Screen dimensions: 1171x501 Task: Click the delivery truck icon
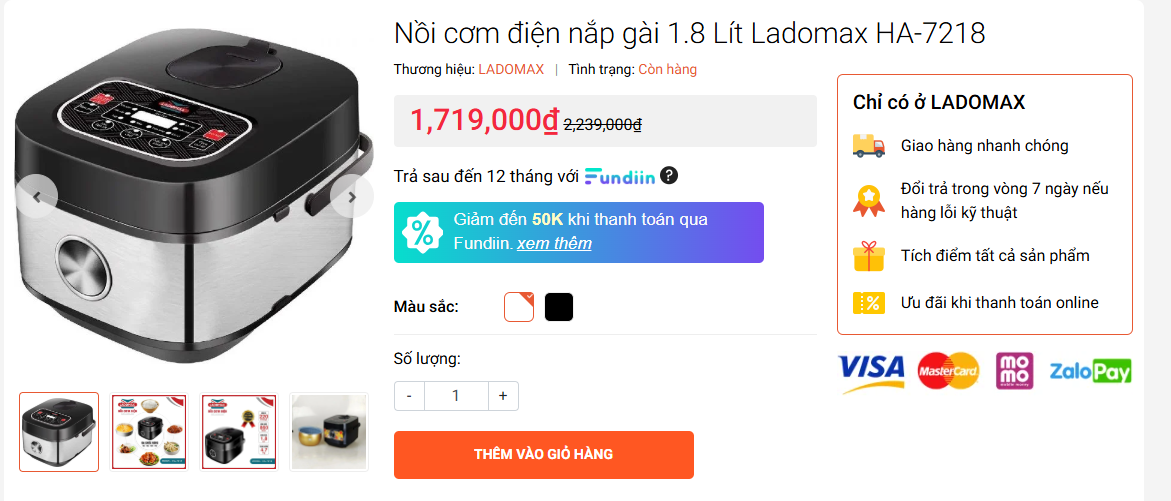(x=869, y=146)
